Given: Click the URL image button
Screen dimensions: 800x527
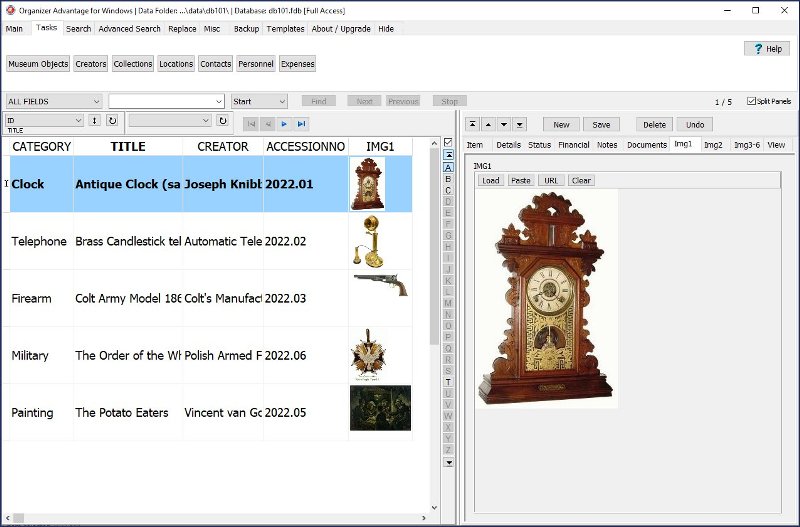Looking at the screenshot, I should coord(551,180).
